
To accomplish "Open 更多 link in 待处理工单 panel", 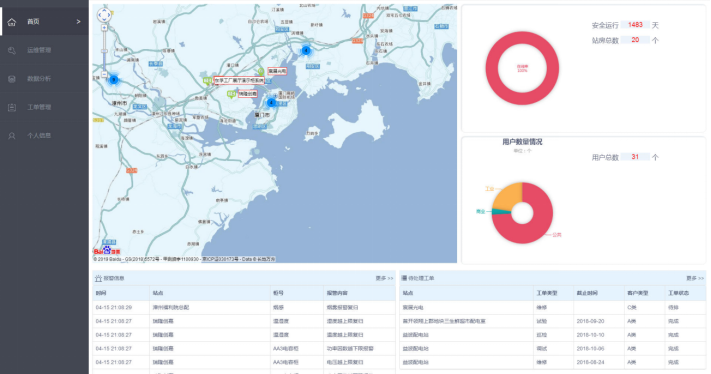I will (695, 278).
